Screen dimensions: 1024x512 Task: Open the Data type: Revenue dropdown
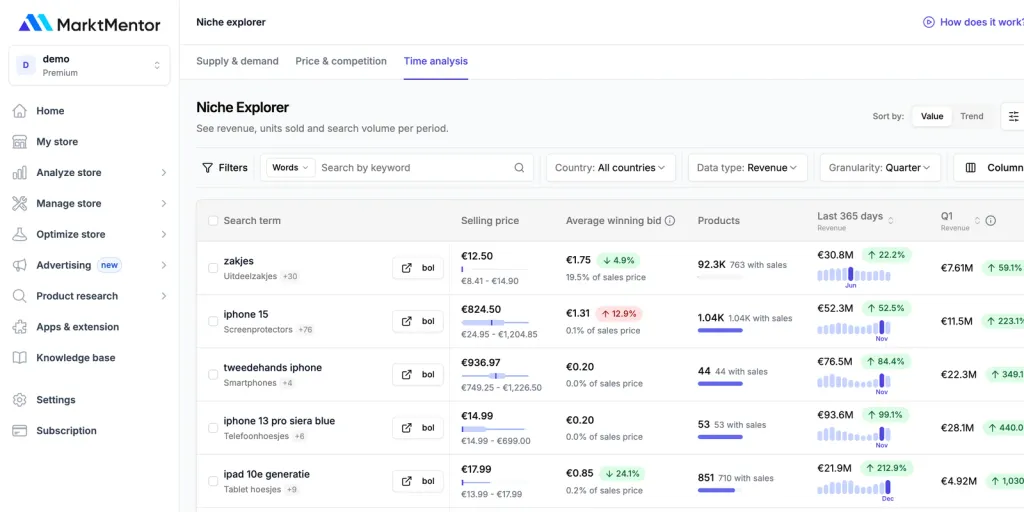click(747, 168)
